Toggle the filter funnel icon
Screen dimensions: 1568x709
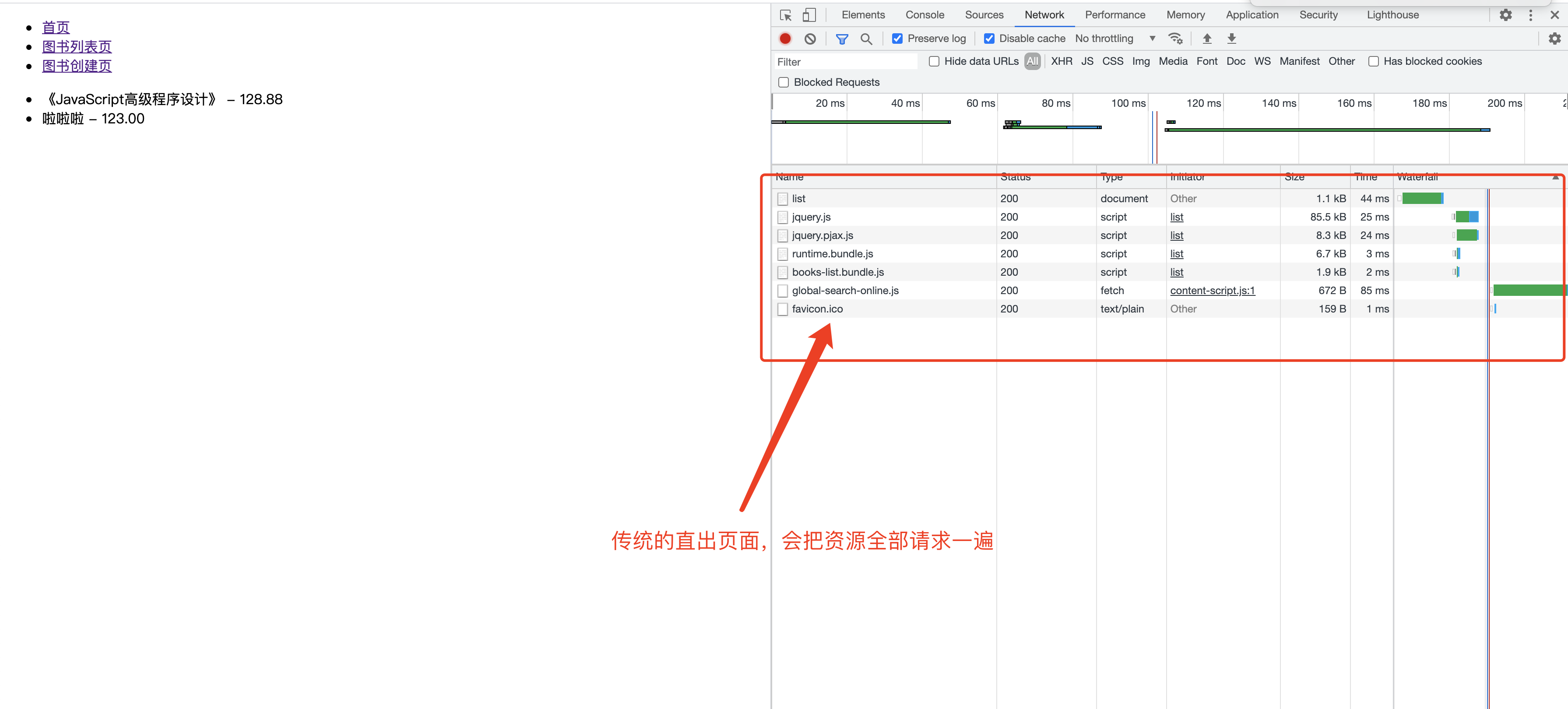point(842,39)
